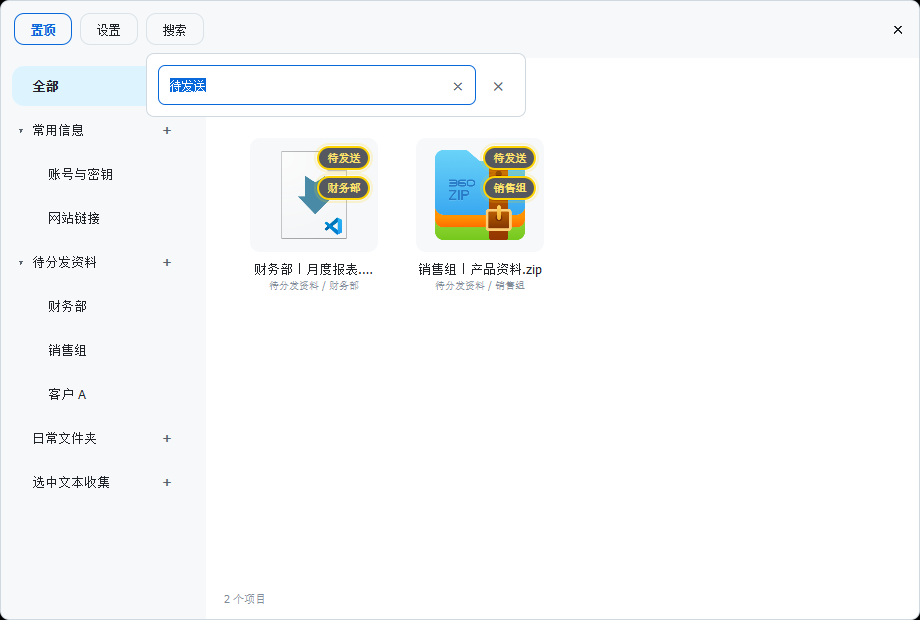The width and height of the screenshot is (920, 620).
Task: Click 待发送 tag on 产品资料.zip
Action: (x=510, y=158)
